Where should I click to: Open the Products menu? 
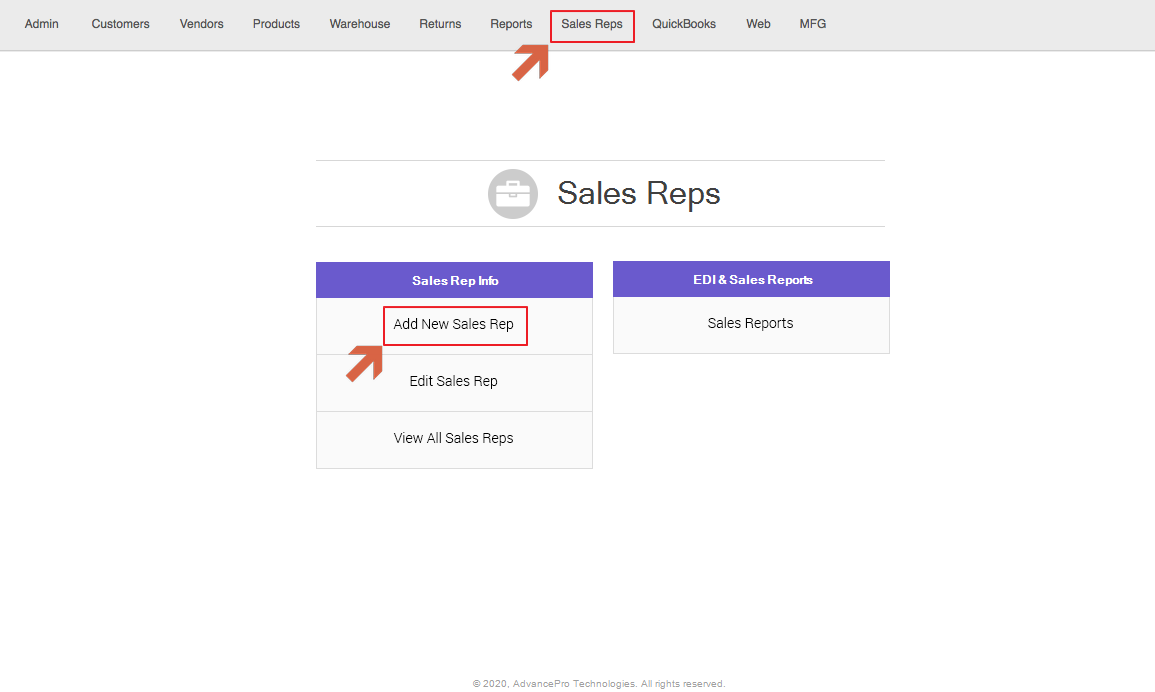tap(276, 24)
